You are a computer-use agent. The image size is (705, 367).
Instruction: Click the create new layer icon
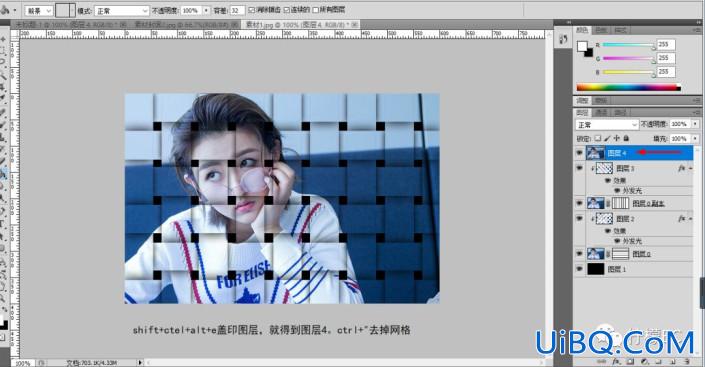(x=672, y=361)
